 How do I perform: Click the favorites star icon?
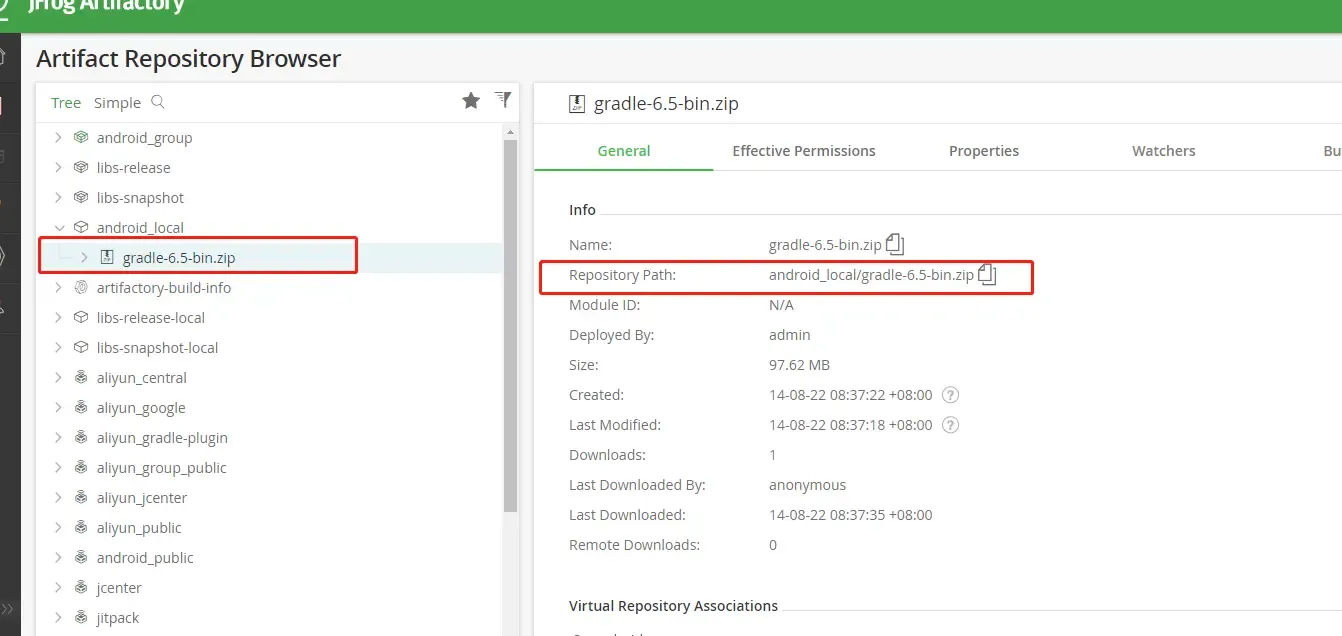pyautogui.click(x=471, y=101)
